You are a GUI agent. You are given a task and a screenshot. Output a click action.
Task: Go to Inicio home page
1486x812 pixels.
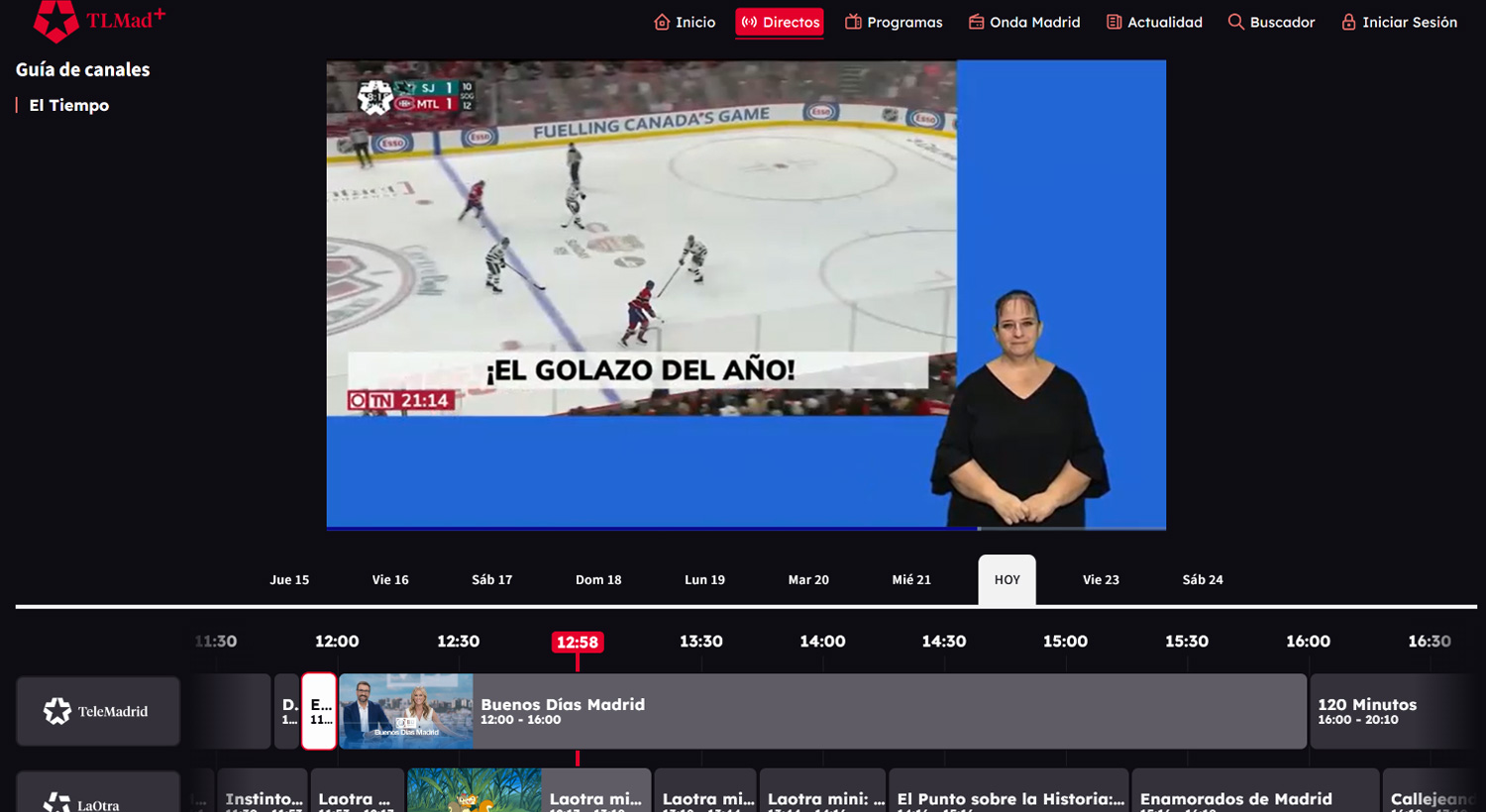tap(685, 22)
